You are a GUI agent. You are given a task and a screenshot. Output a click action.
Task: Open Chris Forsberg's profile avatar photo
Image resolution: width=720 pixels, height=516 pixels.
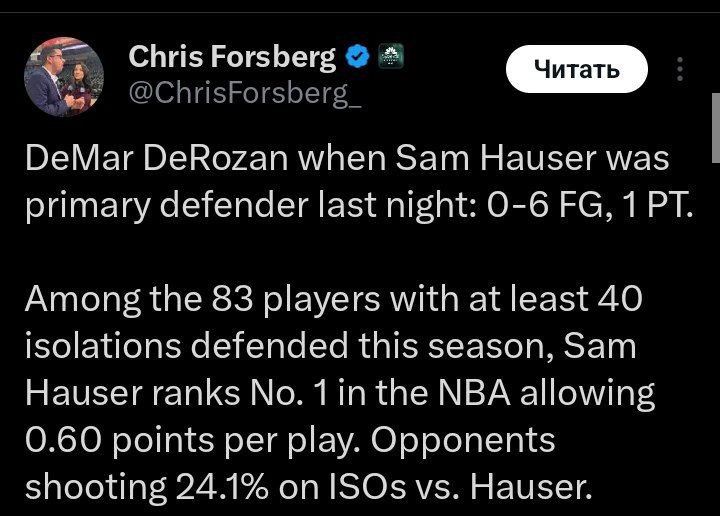tap(63, 78)
